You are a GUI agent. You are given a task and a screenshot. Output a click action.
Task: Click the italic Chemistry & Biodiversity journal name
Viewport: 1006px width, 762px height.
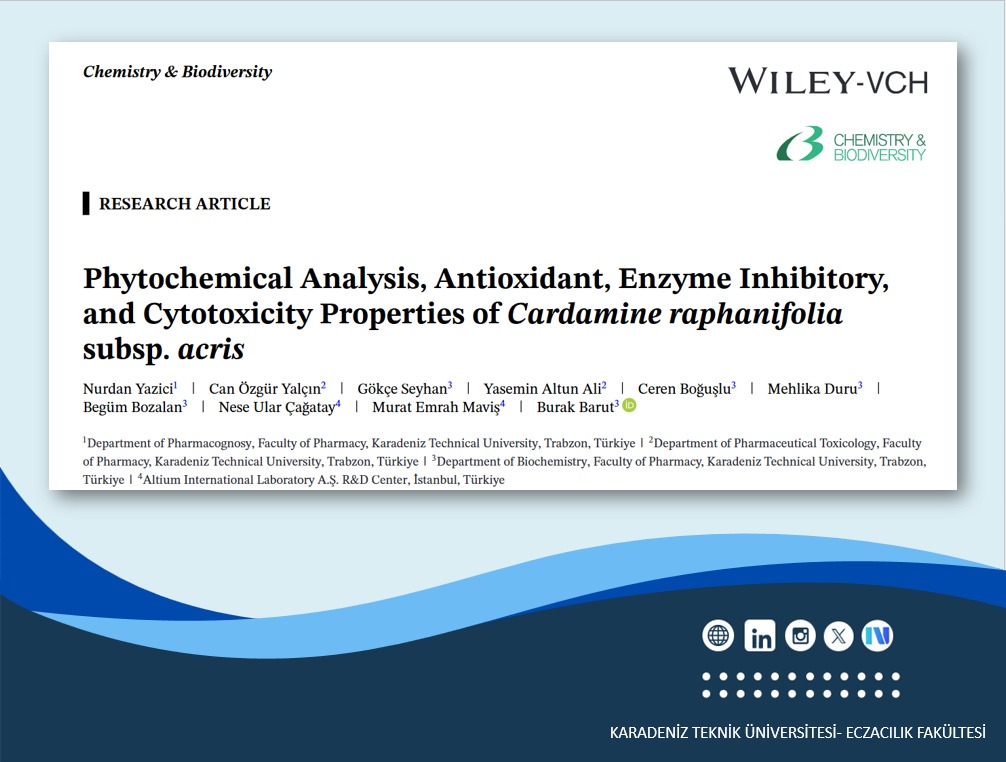tap(177, 72)
